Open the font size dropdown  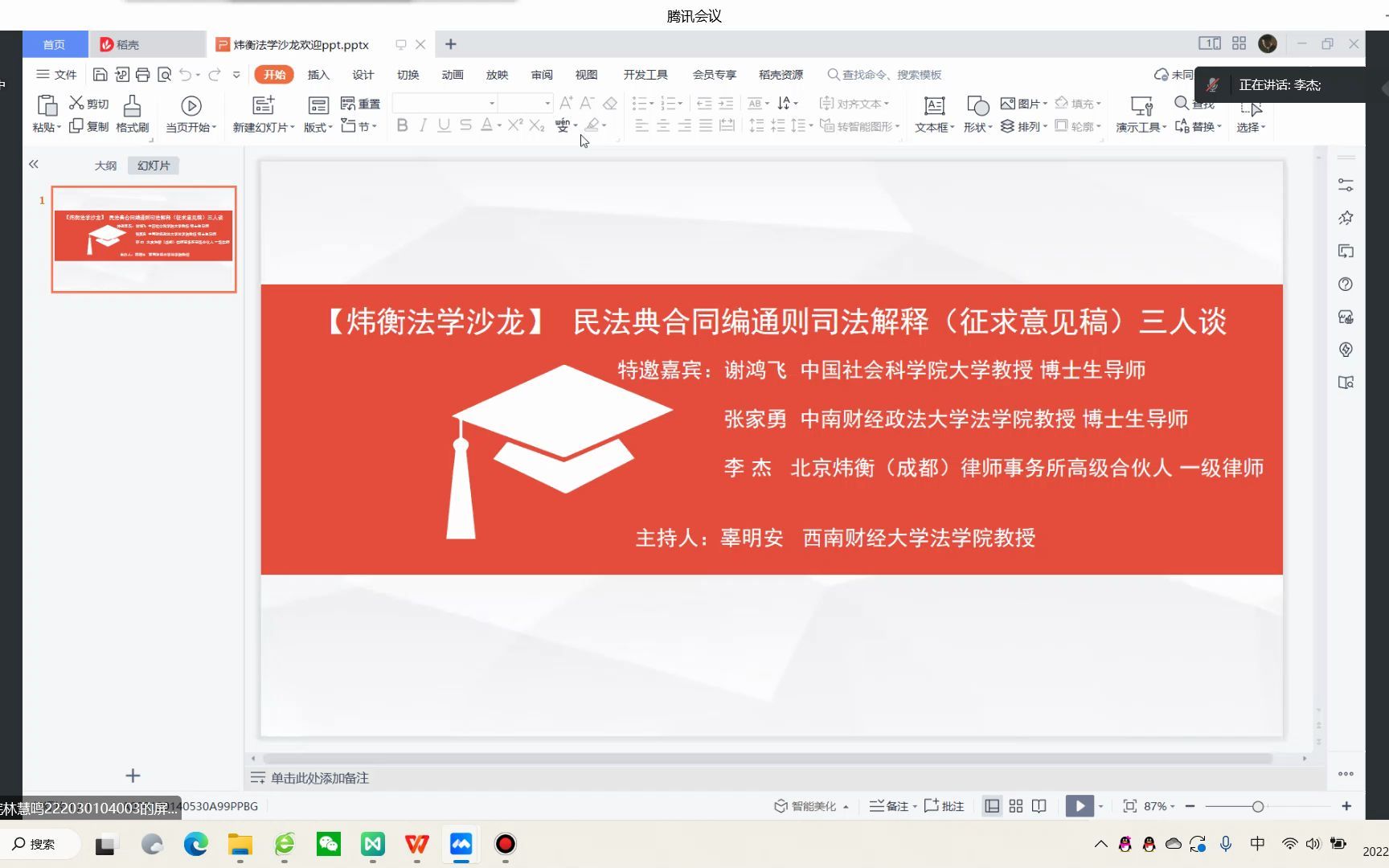pyautogui.click(x=547, y=103)
